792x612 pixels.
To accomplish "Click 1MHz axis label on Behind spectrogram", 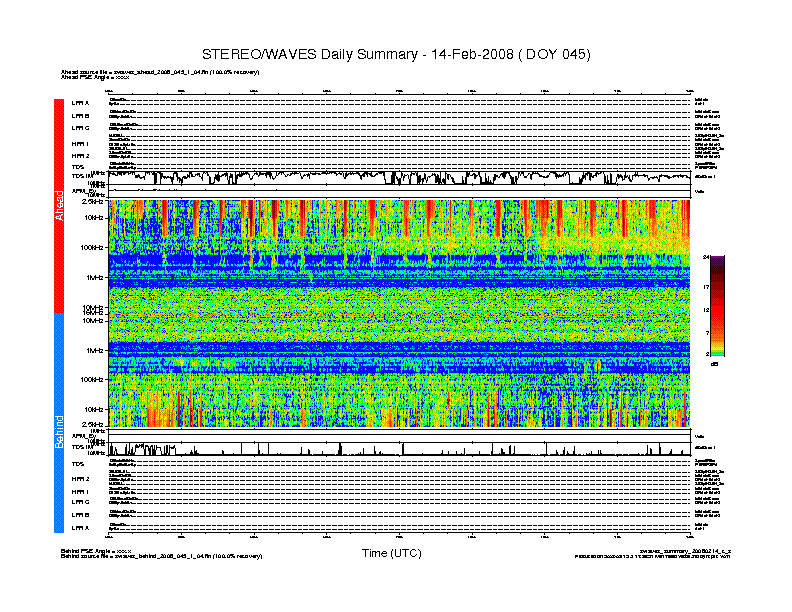I will 94,350.
